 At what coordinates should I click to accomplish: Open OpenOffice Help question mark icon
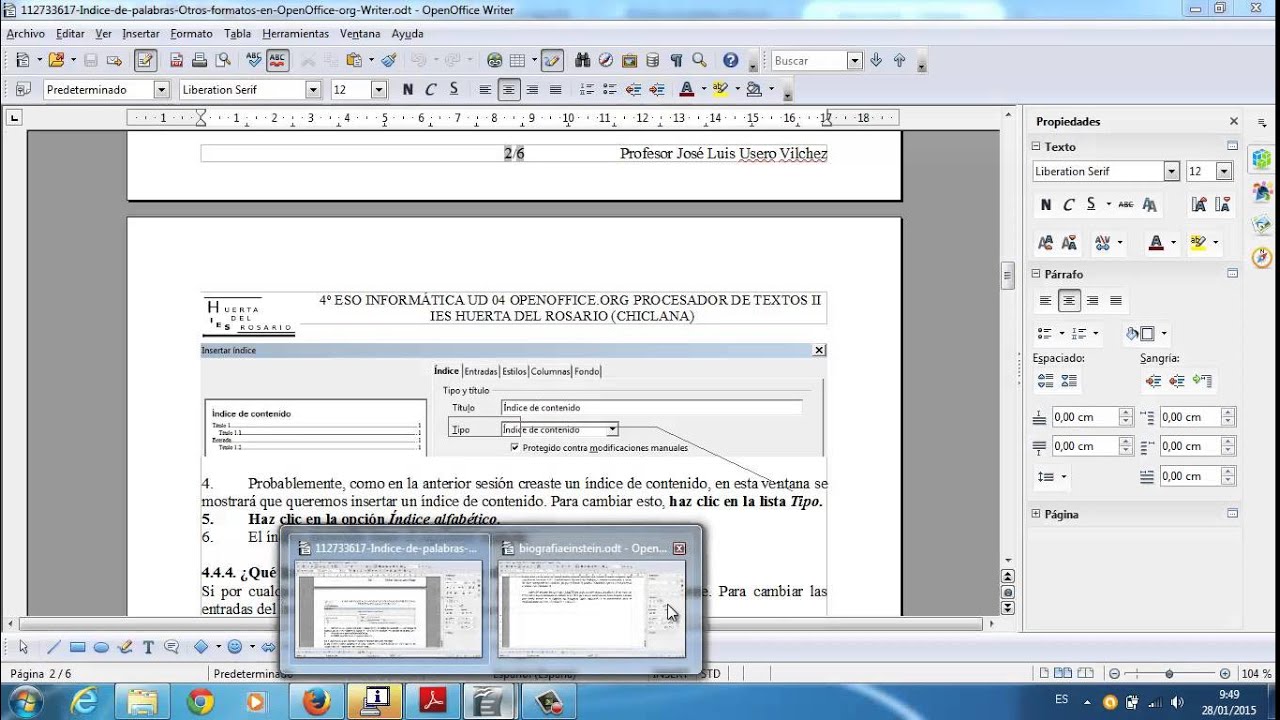click(730, 60)
